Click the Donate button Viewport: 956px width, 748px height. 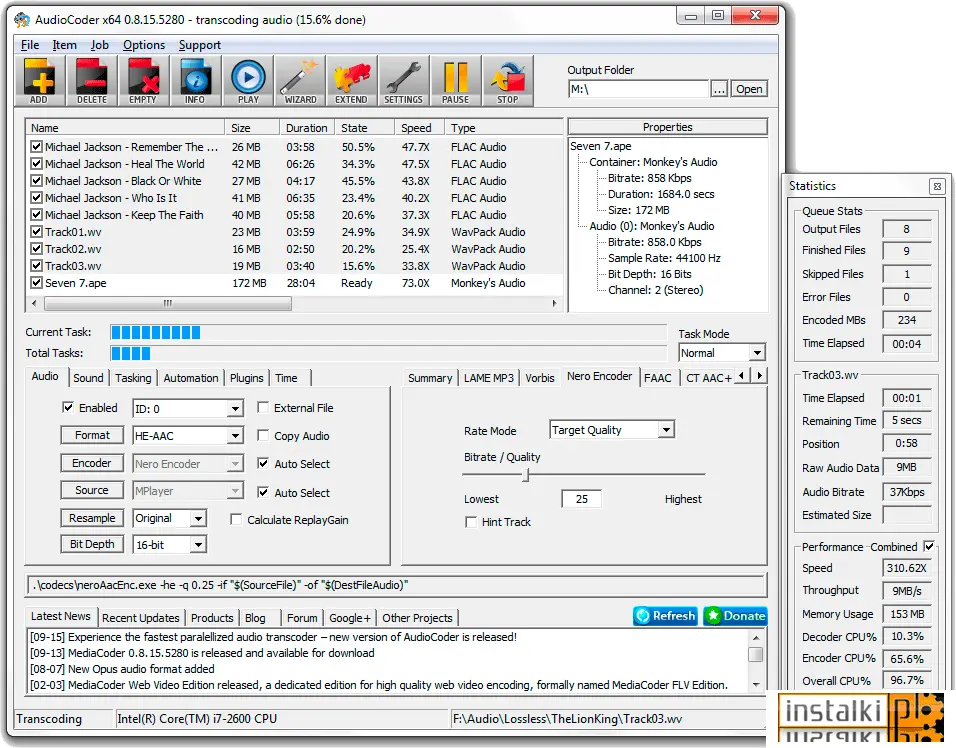click(x=735, y=616)
